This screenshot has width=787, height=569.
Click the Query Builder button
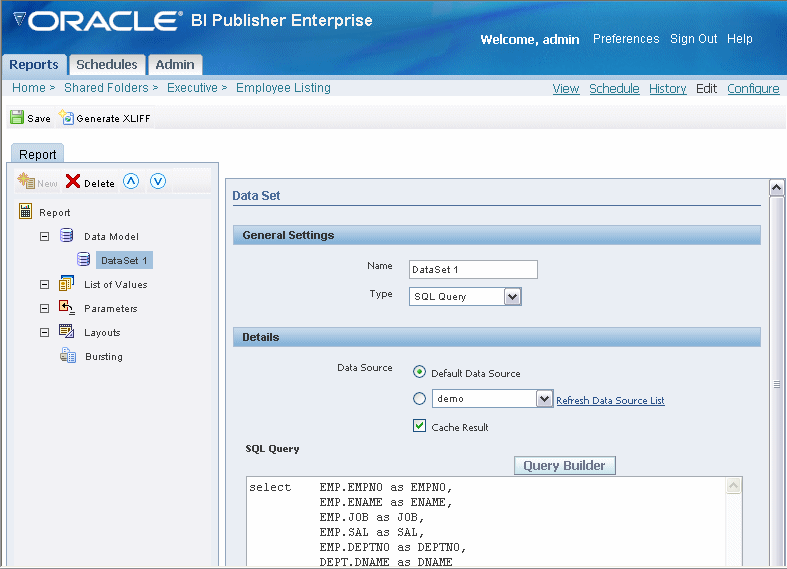[565, 466]
